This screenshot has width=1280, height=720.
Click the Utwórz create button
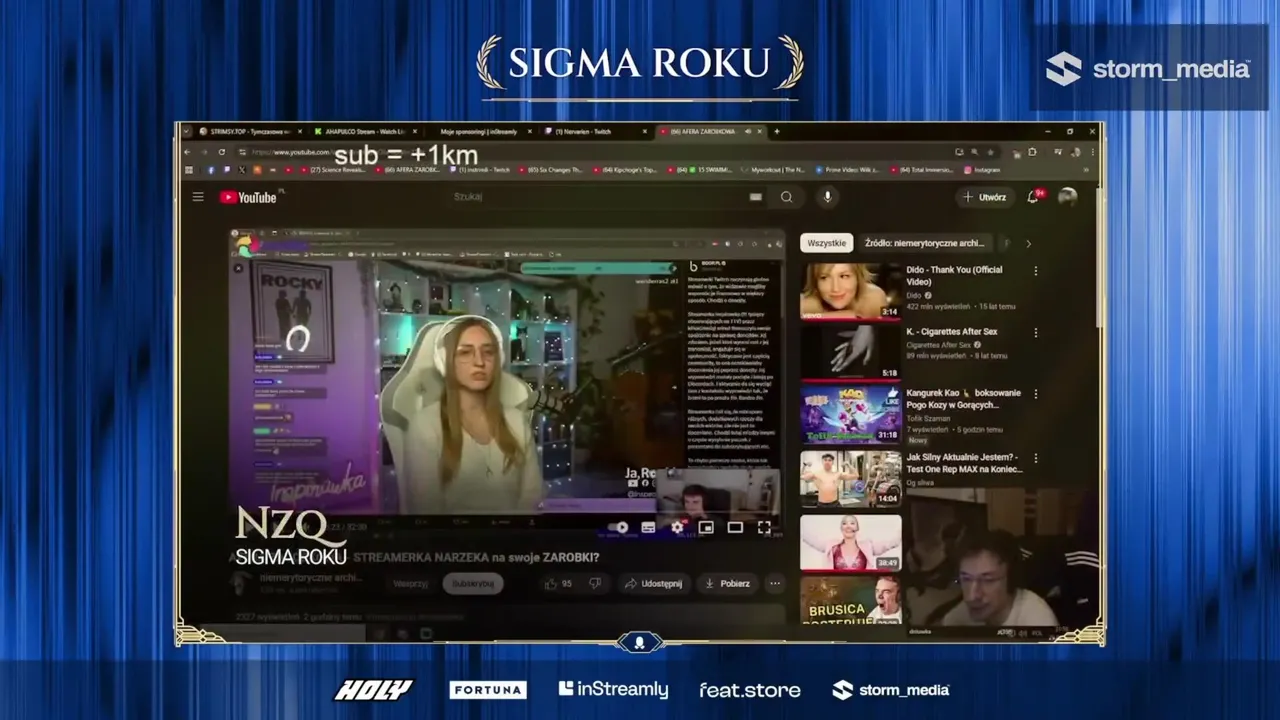click(985, 197)
